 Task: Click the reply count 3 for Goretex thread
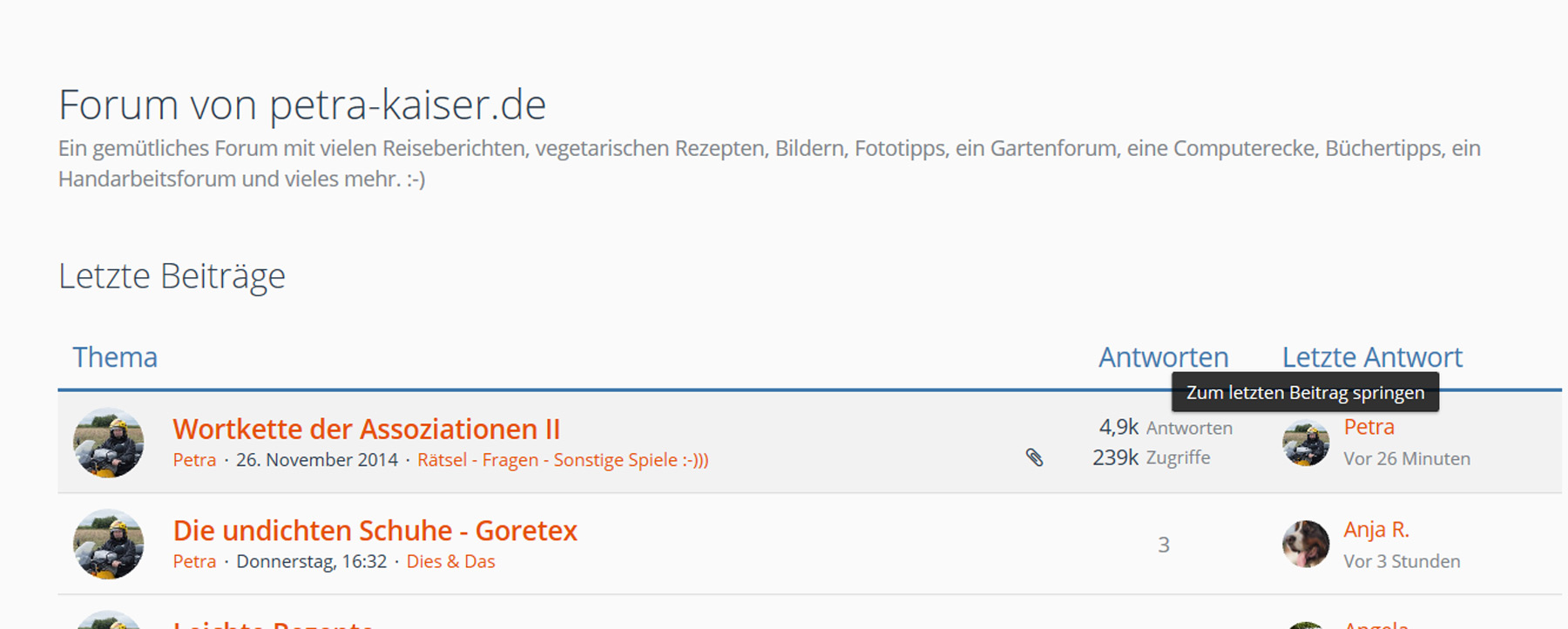click(1163, 545)
